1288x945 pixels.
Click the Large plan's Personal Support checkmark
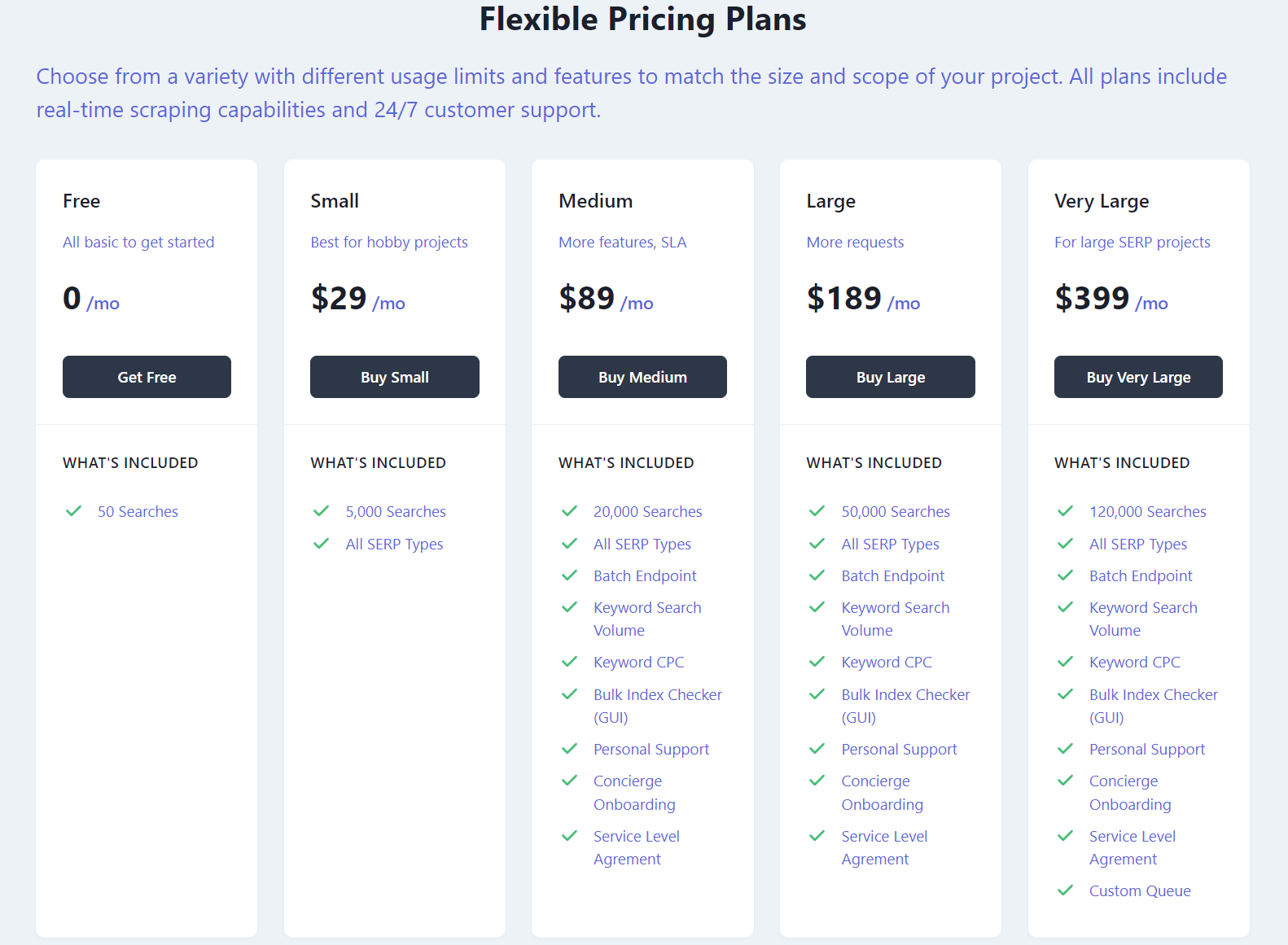[817, 749]
